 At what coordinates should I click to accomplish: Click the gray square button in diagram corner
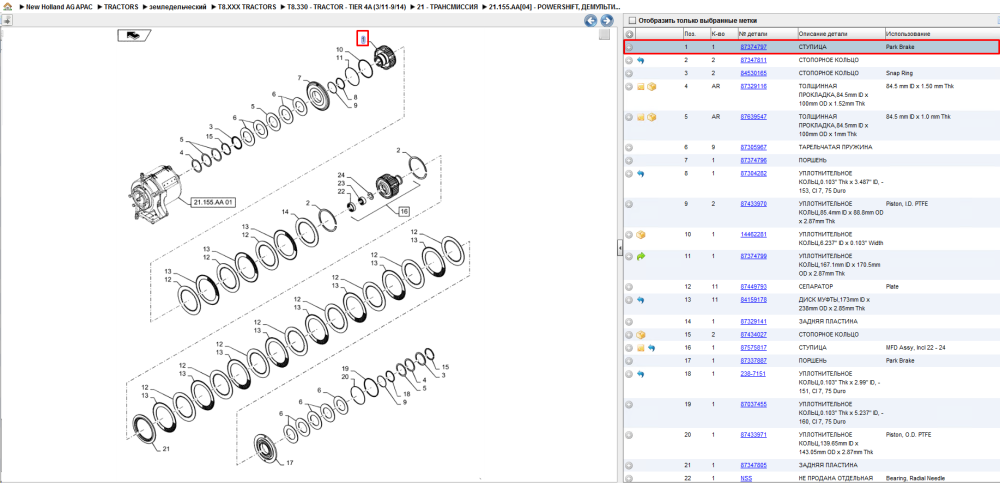(605, 35)
